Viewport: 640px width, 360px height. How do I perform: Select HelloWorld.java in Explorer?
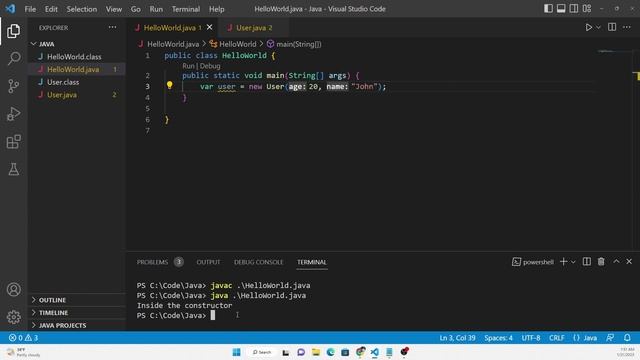pos(77,69)
